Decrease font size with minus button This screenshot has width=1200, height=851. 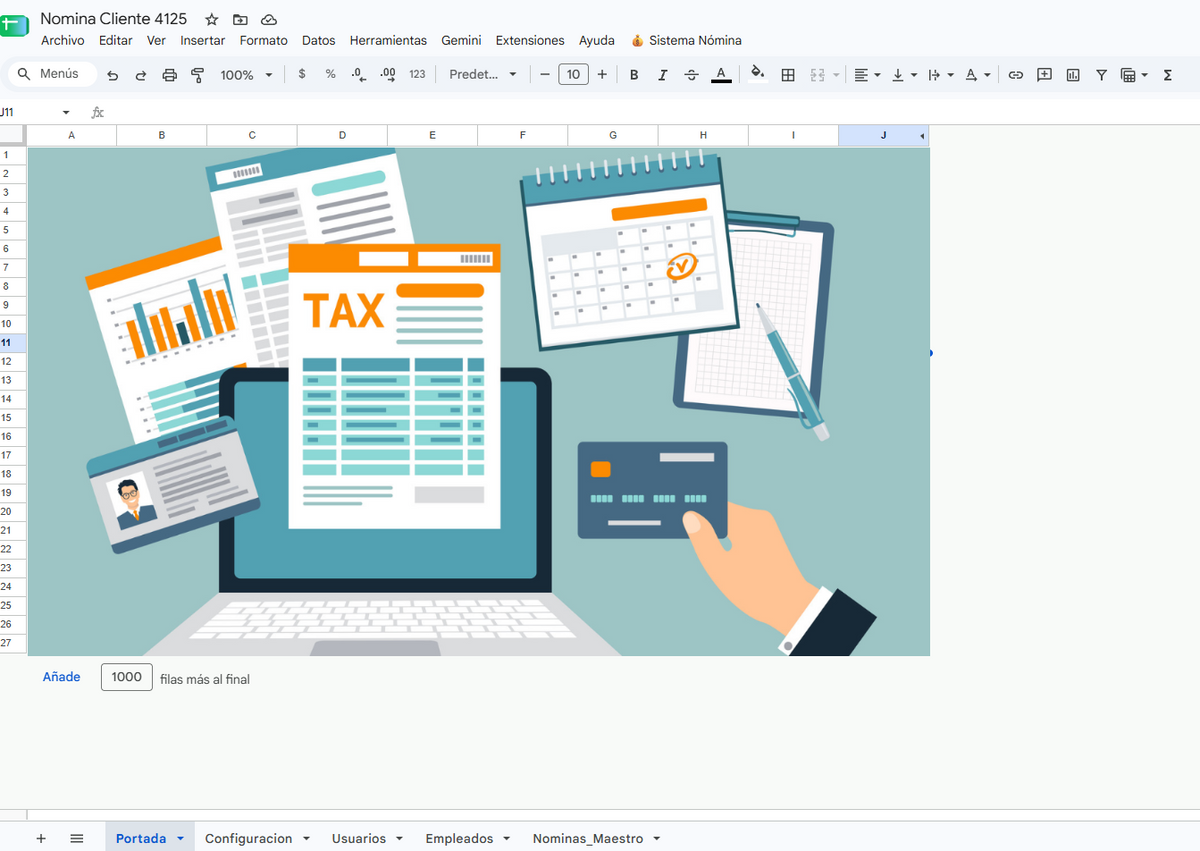(x=545, y=75)
